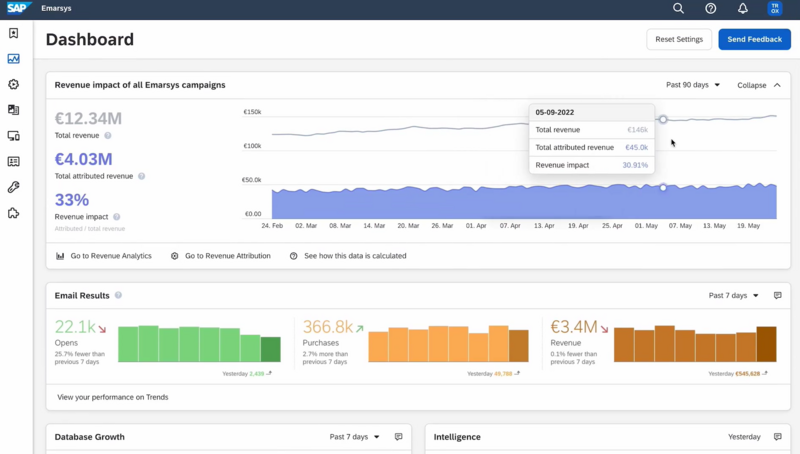Click the 33% revenue impact value
Image resolution: width=800 pixels, height=454 pixels.
(x=72, y=199)
